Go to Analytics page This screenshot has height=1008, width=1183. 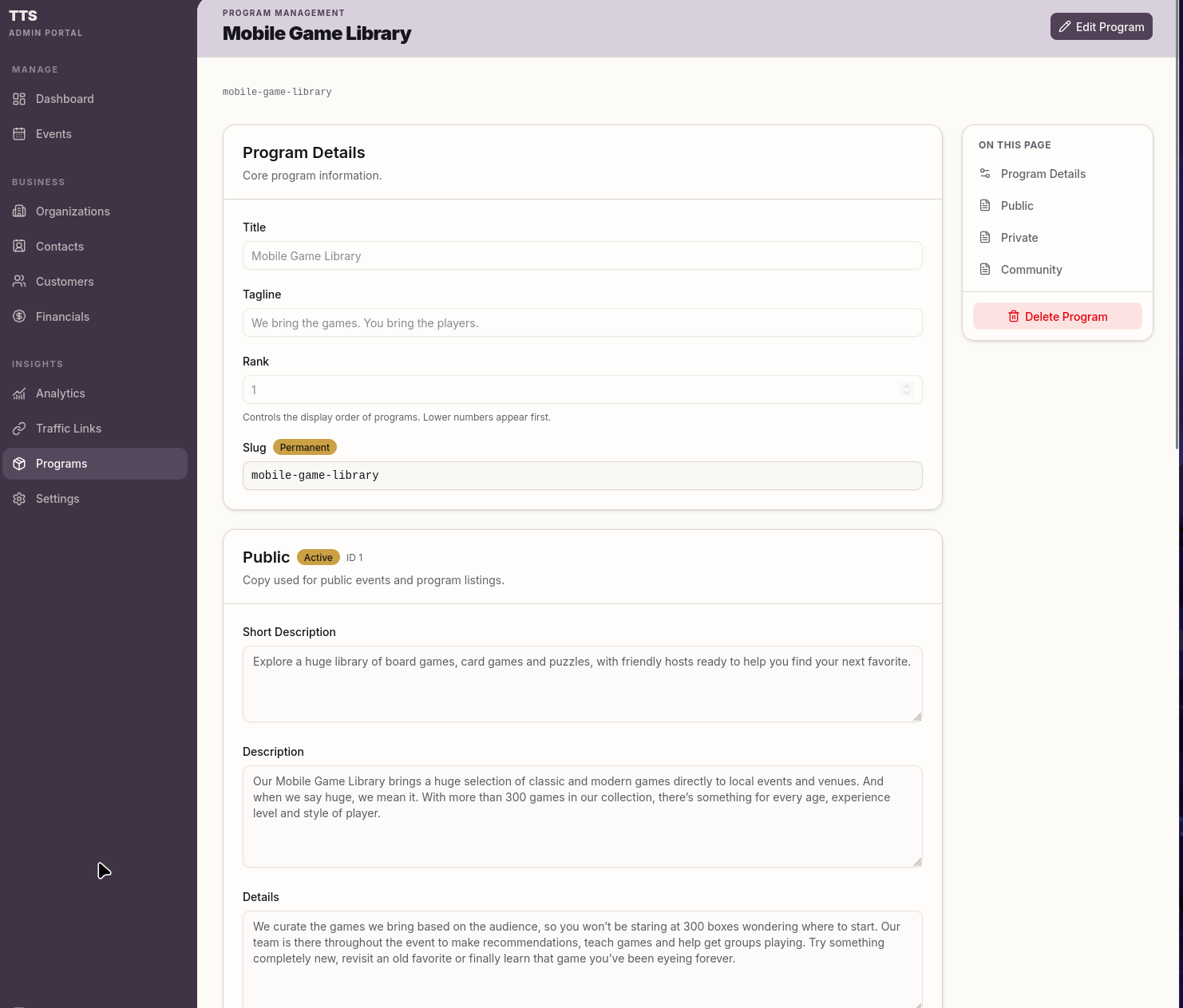click(x=95, y=393)
